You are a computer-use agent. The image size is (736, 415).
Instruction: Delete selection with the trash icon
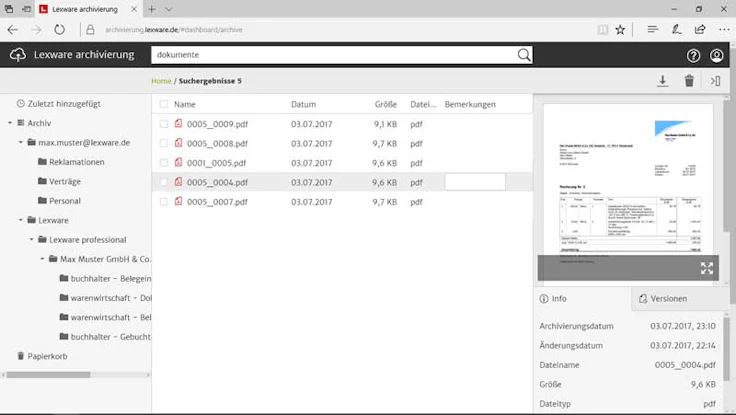689,81
